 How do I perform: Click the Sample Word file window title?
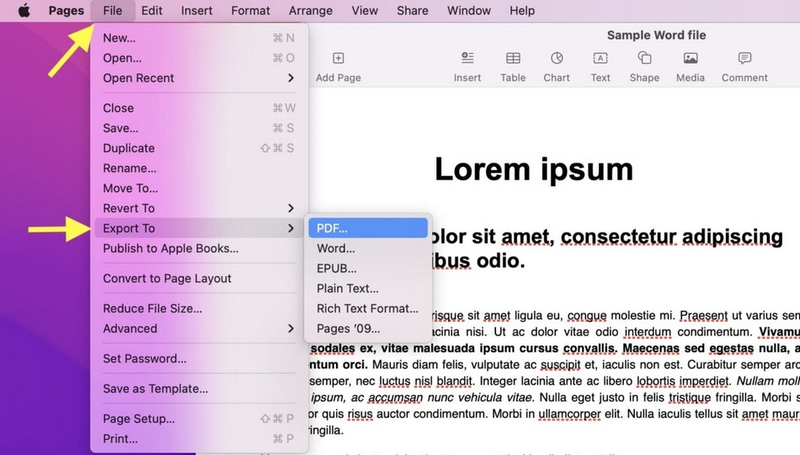[x=656, y=35]
